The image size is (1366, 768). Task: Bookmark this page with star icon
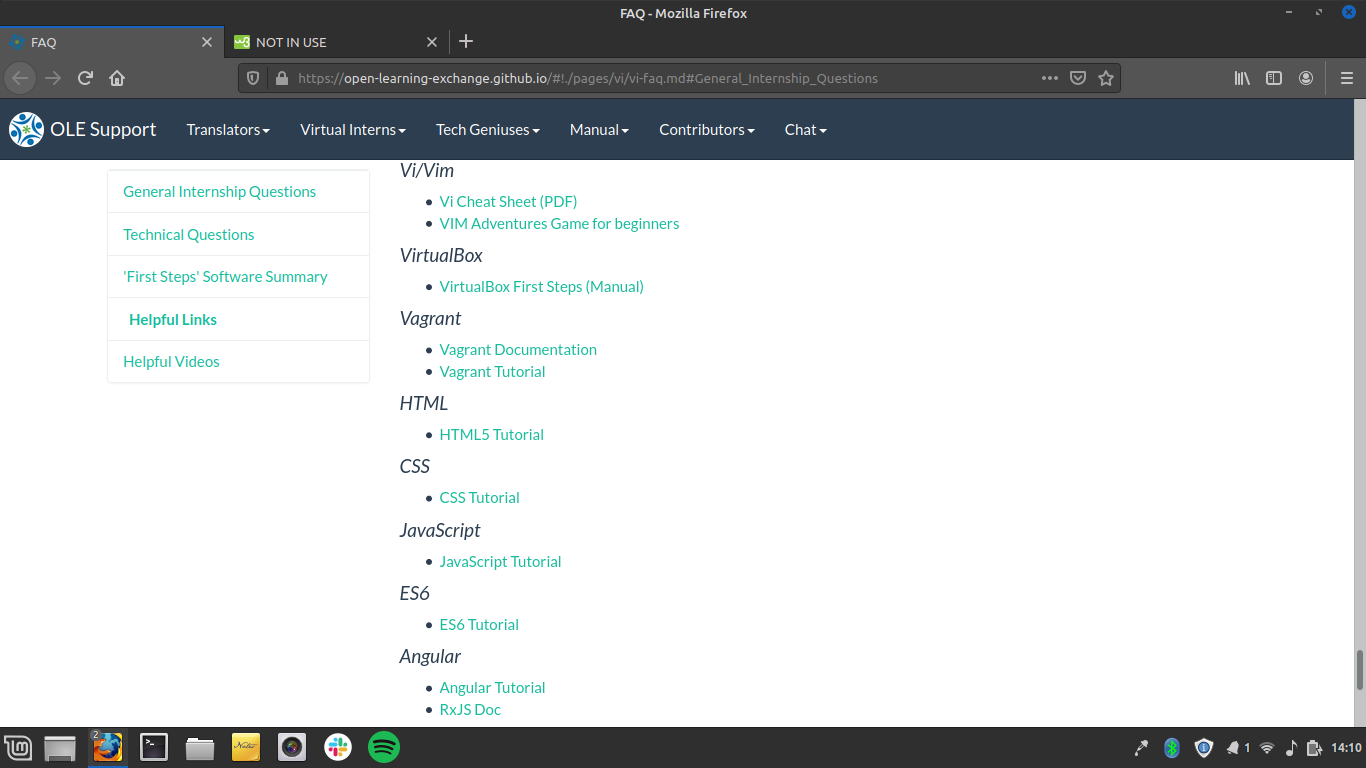[x=1106, y=78]
